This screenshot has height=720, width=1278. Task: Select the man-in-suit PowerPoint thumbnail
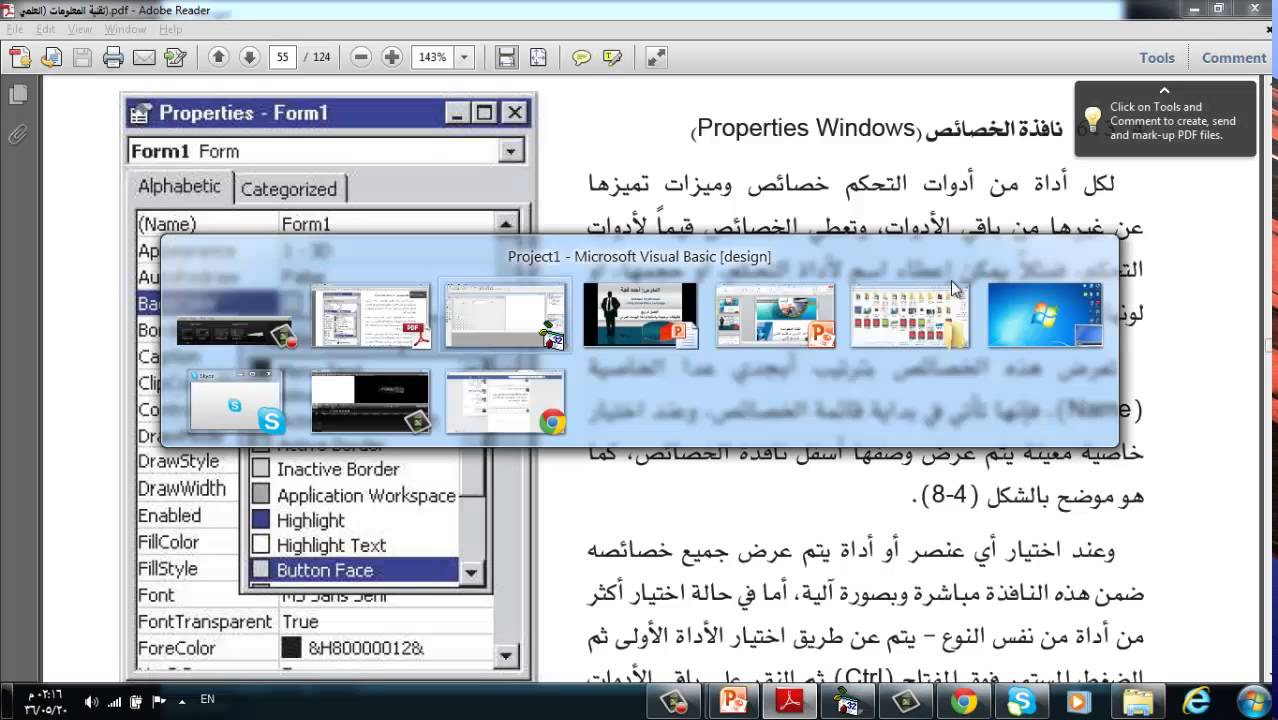pyautogui.click(x=640, y=316)
